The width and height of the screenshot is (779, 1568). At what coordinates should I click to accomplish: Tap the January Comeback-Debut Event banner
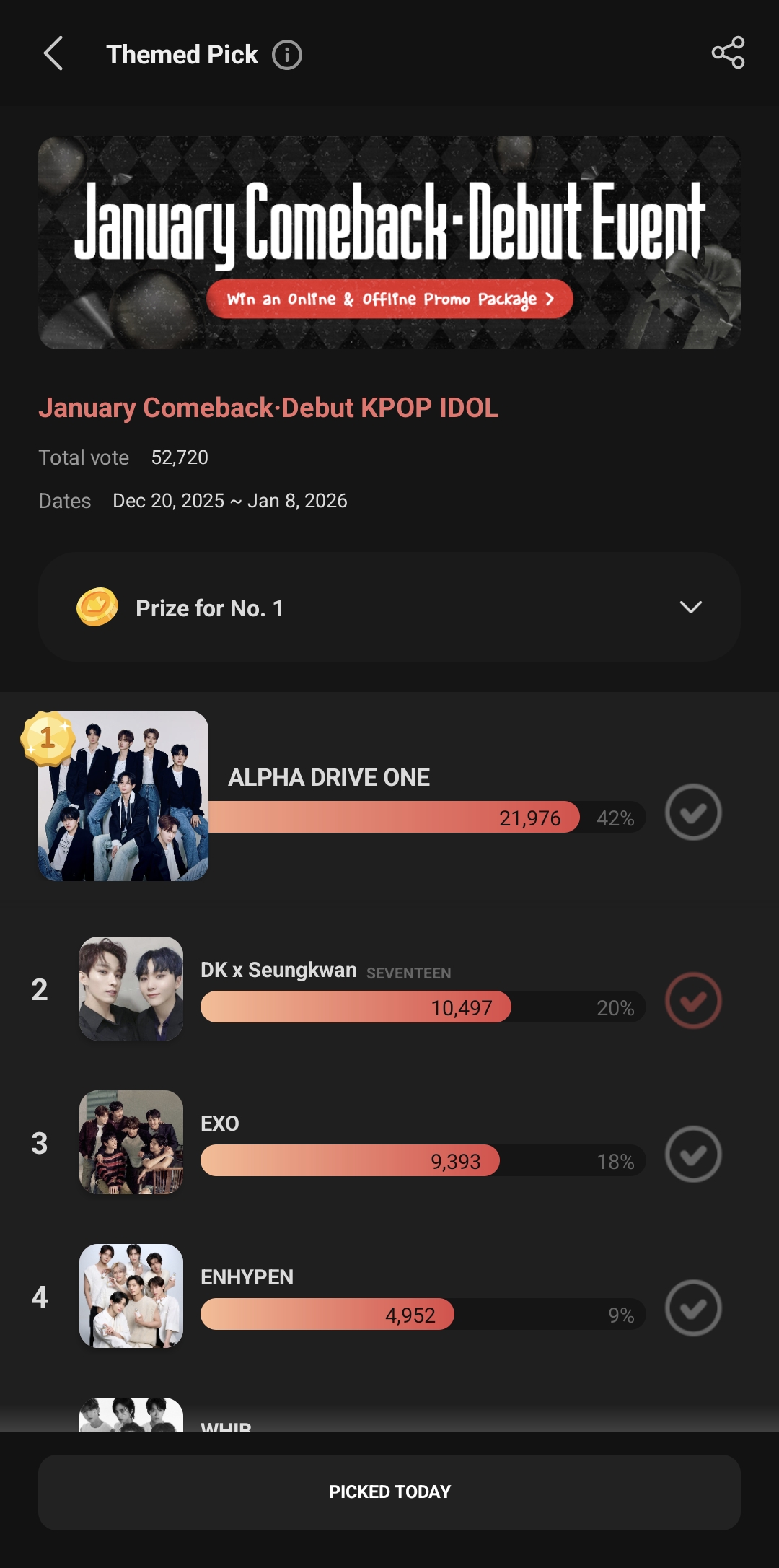(x=389, y=216)
